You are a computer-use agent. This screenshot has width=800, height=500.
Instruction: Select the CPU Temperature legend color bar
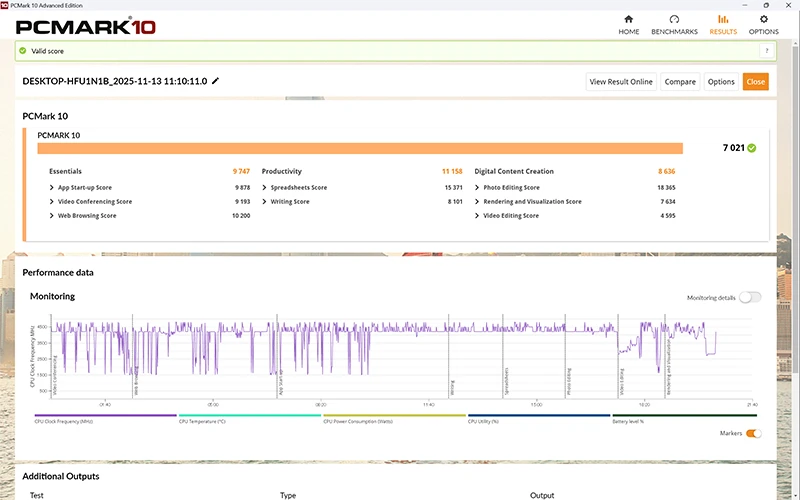pos(249,415)
